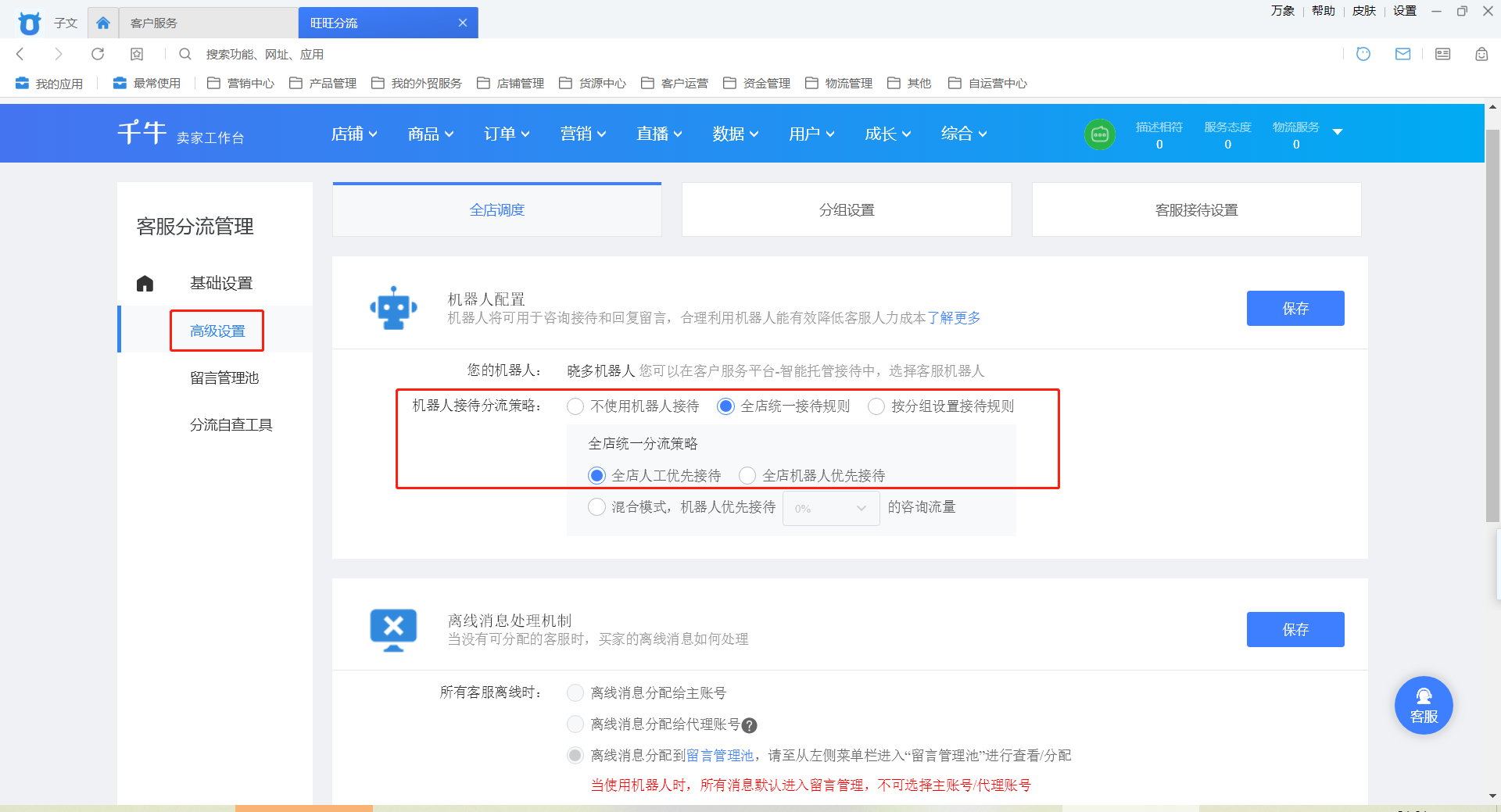The image size is (1501, 812).
Task: Click the question mark help icon after 代理账号
Action: (749, 725)
